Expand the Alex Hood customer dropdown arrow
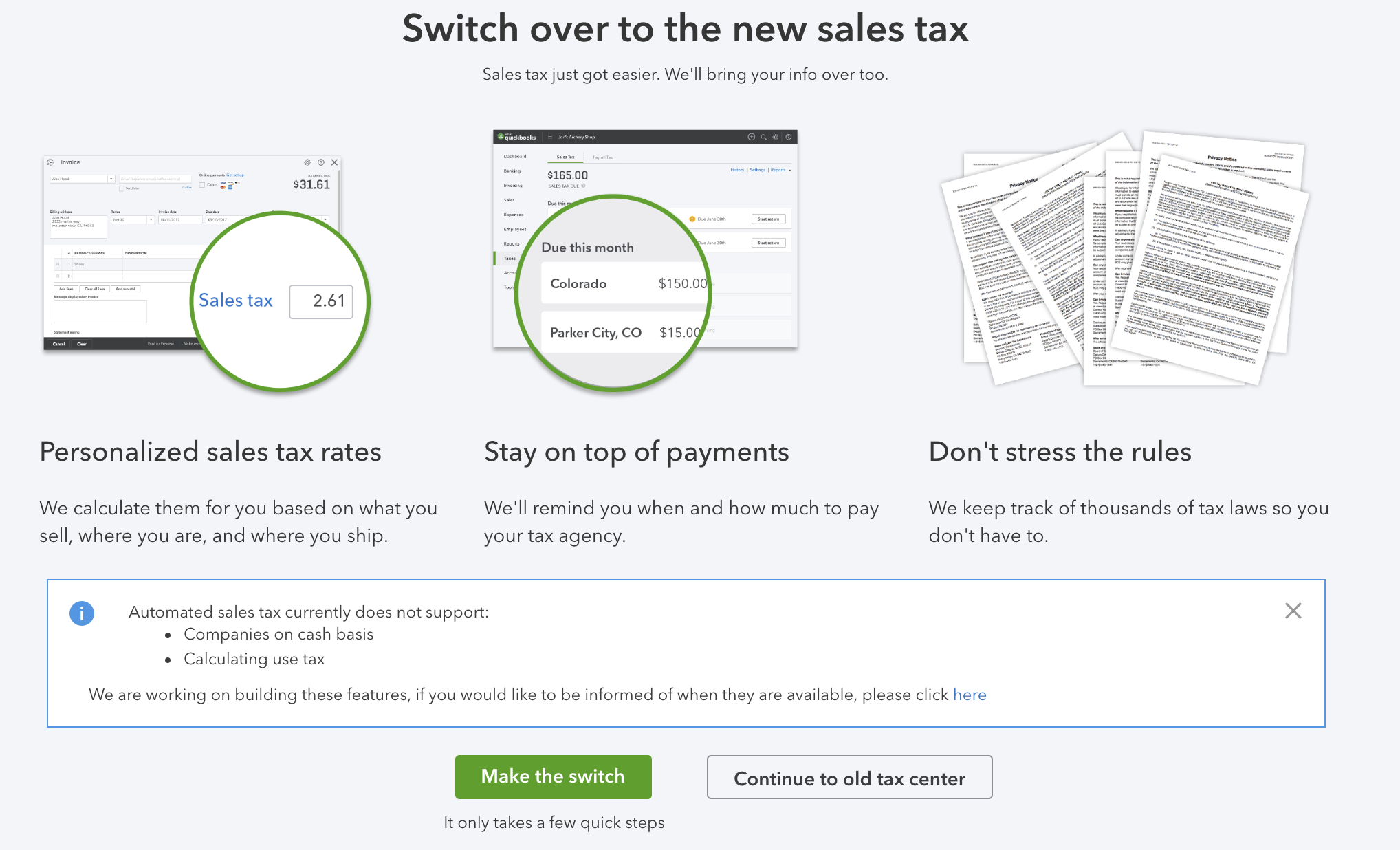 pos(111,179)
